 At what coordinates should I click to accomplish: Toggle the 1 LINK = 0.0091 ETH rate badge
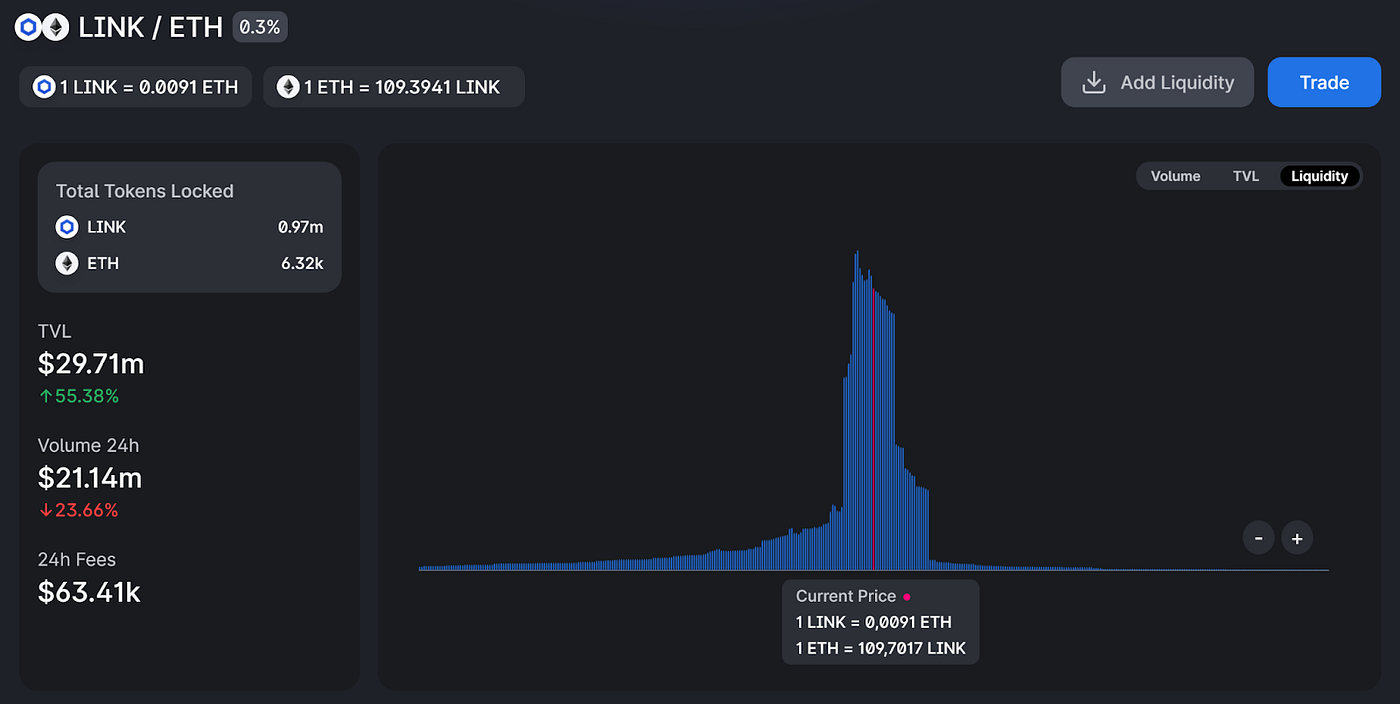135,87
